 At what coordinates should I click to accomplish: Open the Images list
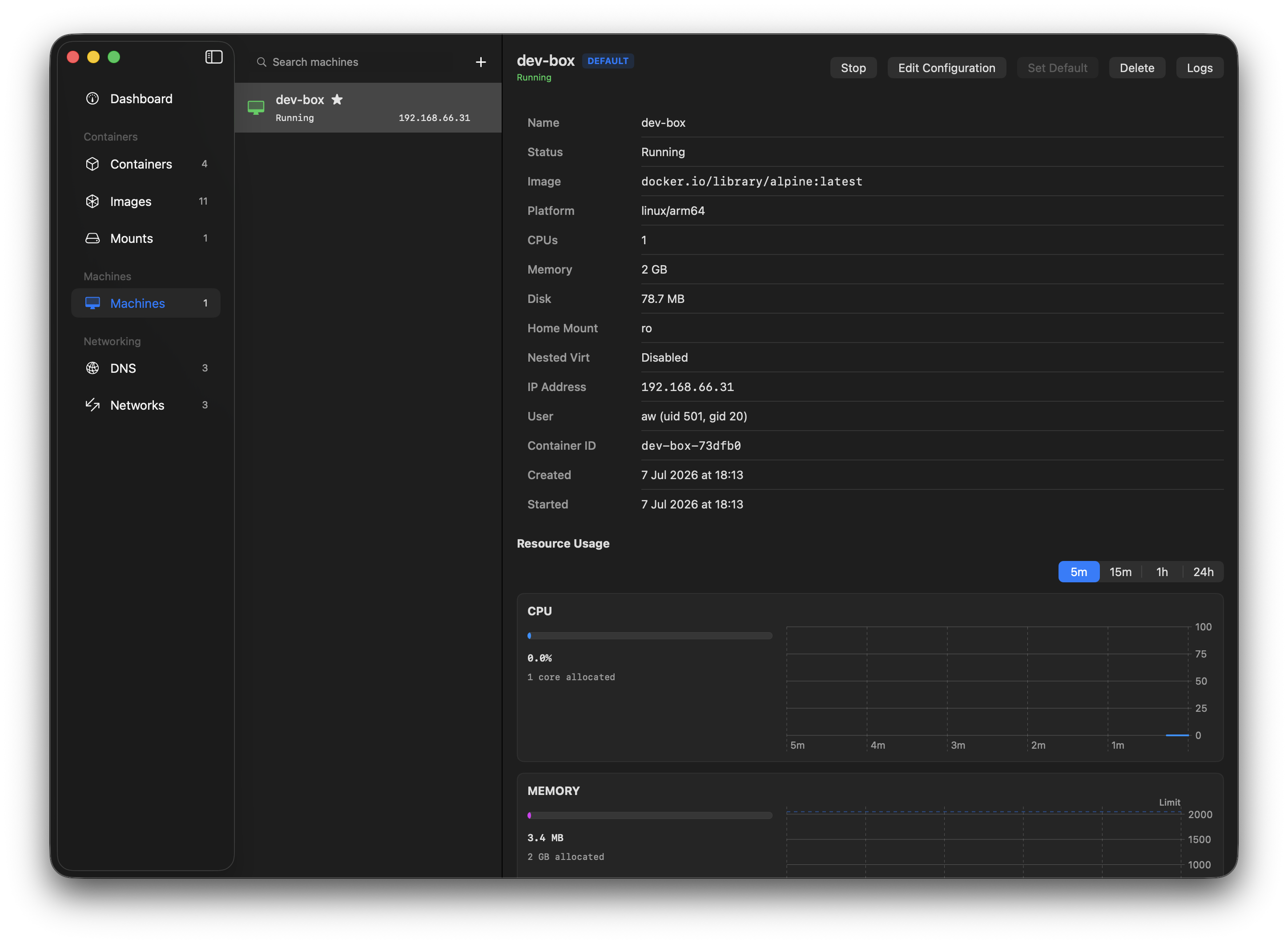145,201
